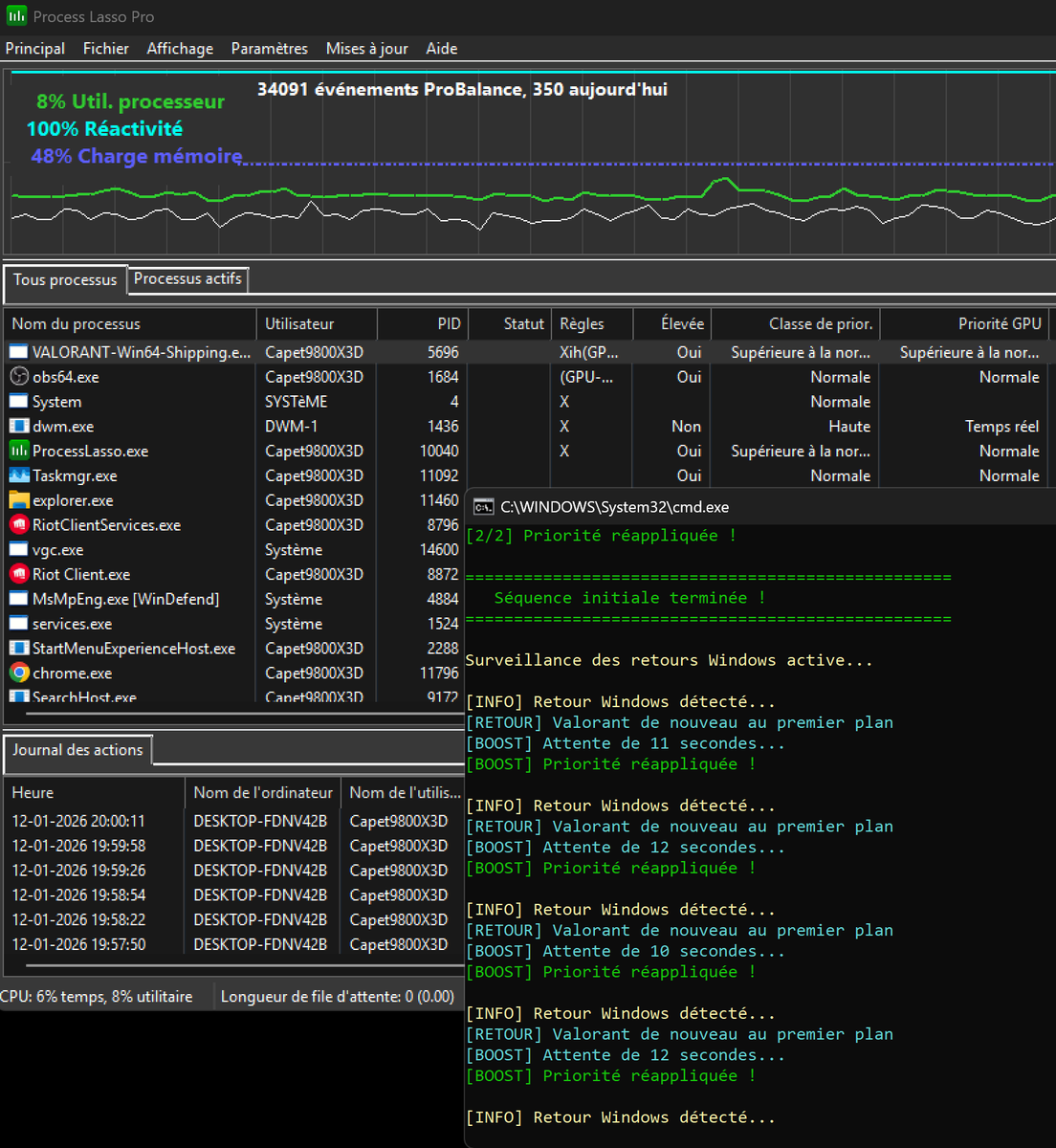Sort by PID column header
This screenshot has height=1148, width=1056.
tap(421, 323)
